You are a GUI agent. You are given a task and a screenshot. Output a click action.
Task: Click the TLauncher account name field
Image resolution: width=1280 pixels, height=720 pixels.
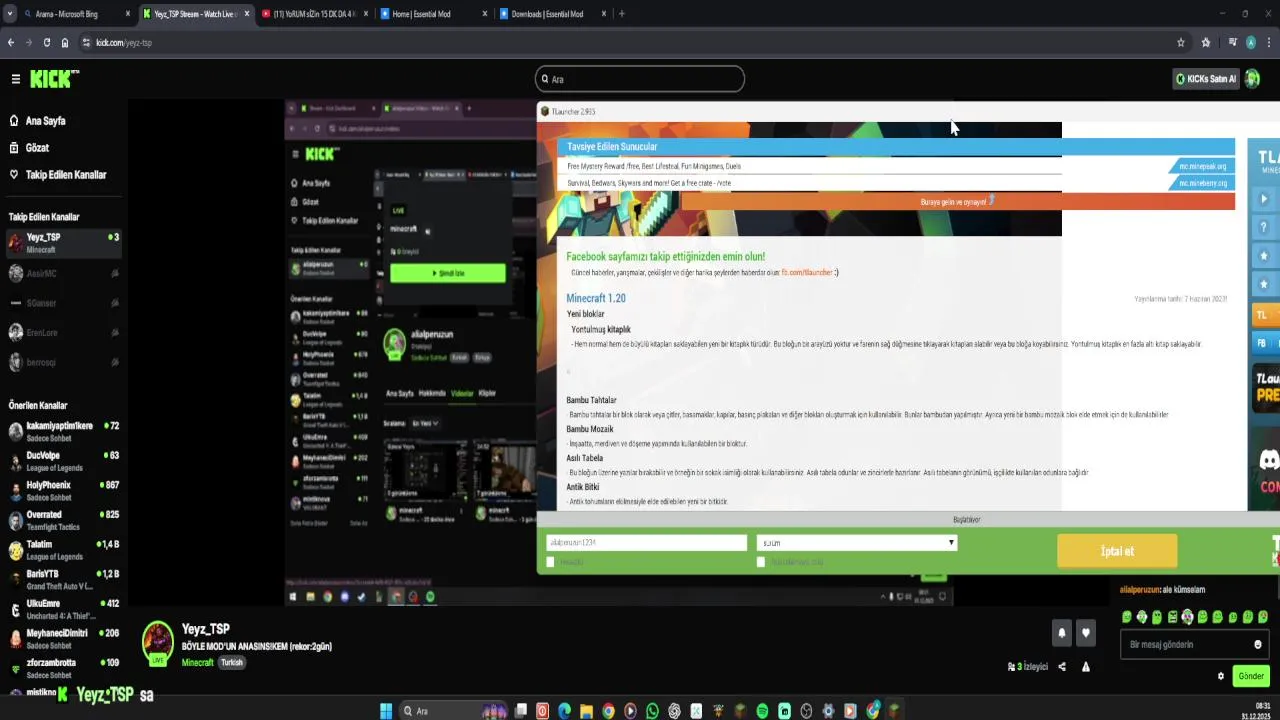(647, 543)
